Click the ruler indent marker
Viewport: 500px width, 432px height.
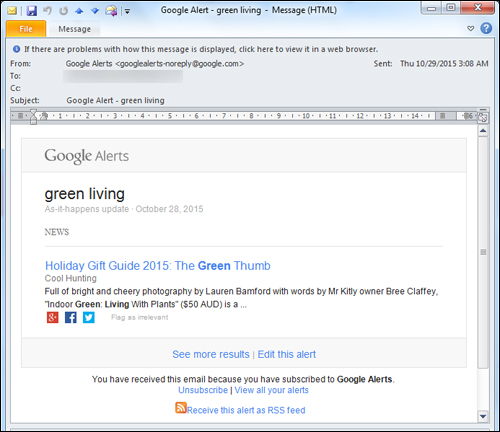[33, 117]
